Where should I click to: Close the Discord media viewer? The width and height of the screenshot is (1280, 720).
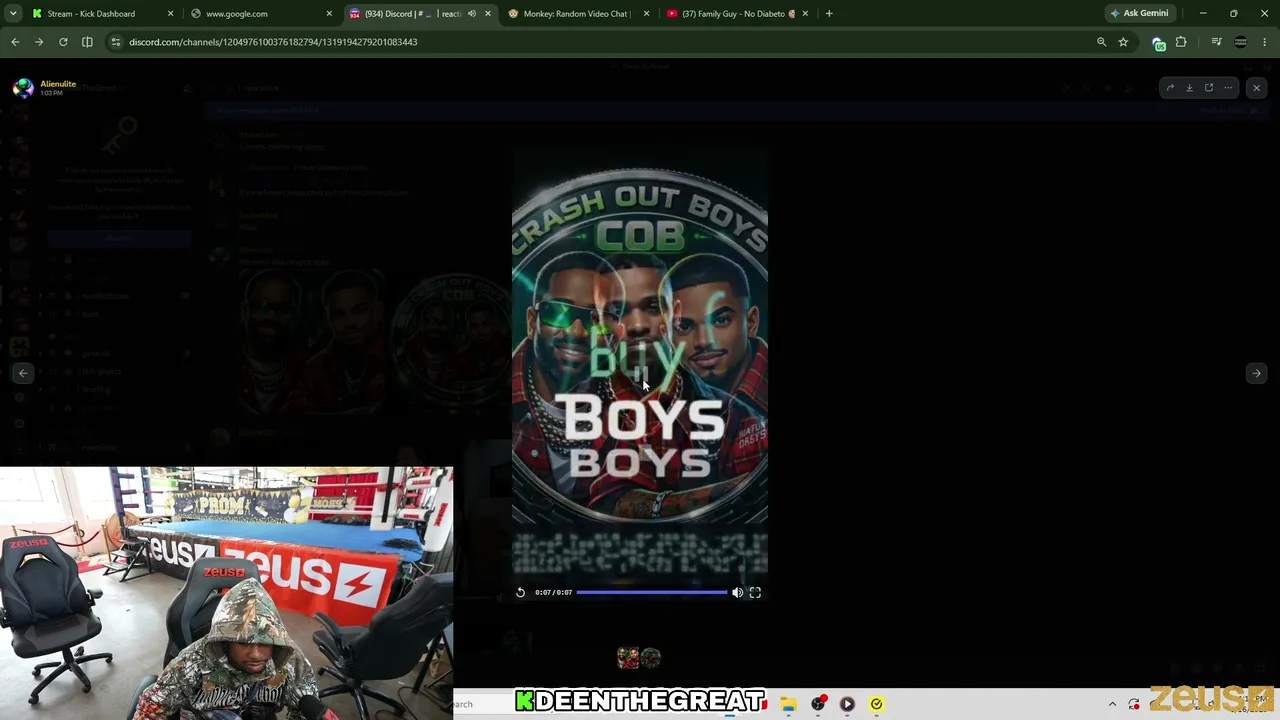1257,88
